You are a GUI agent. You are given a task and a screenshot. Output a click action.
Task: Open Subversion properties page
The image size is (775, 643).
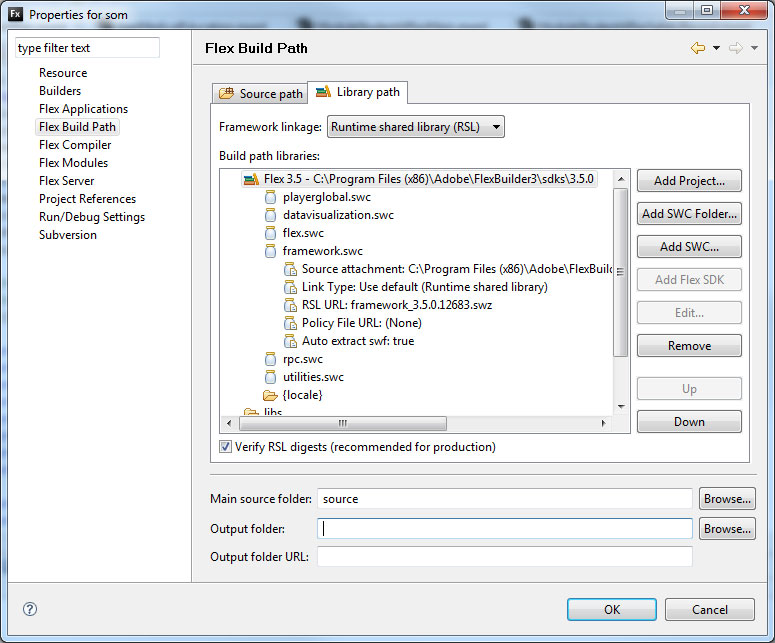pos(68,235)
